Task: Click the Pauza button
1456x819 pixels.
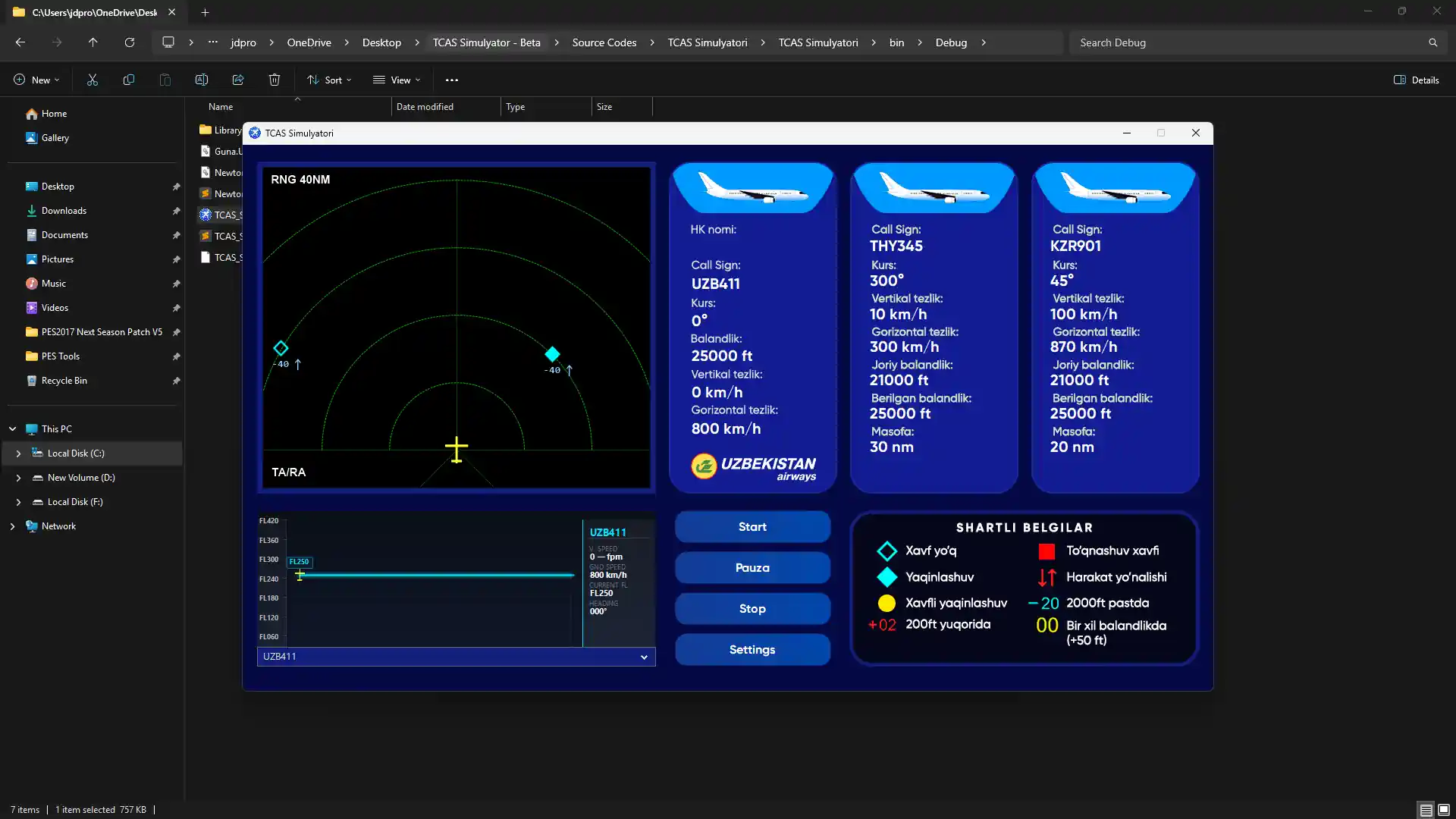Action: (752, 567)
